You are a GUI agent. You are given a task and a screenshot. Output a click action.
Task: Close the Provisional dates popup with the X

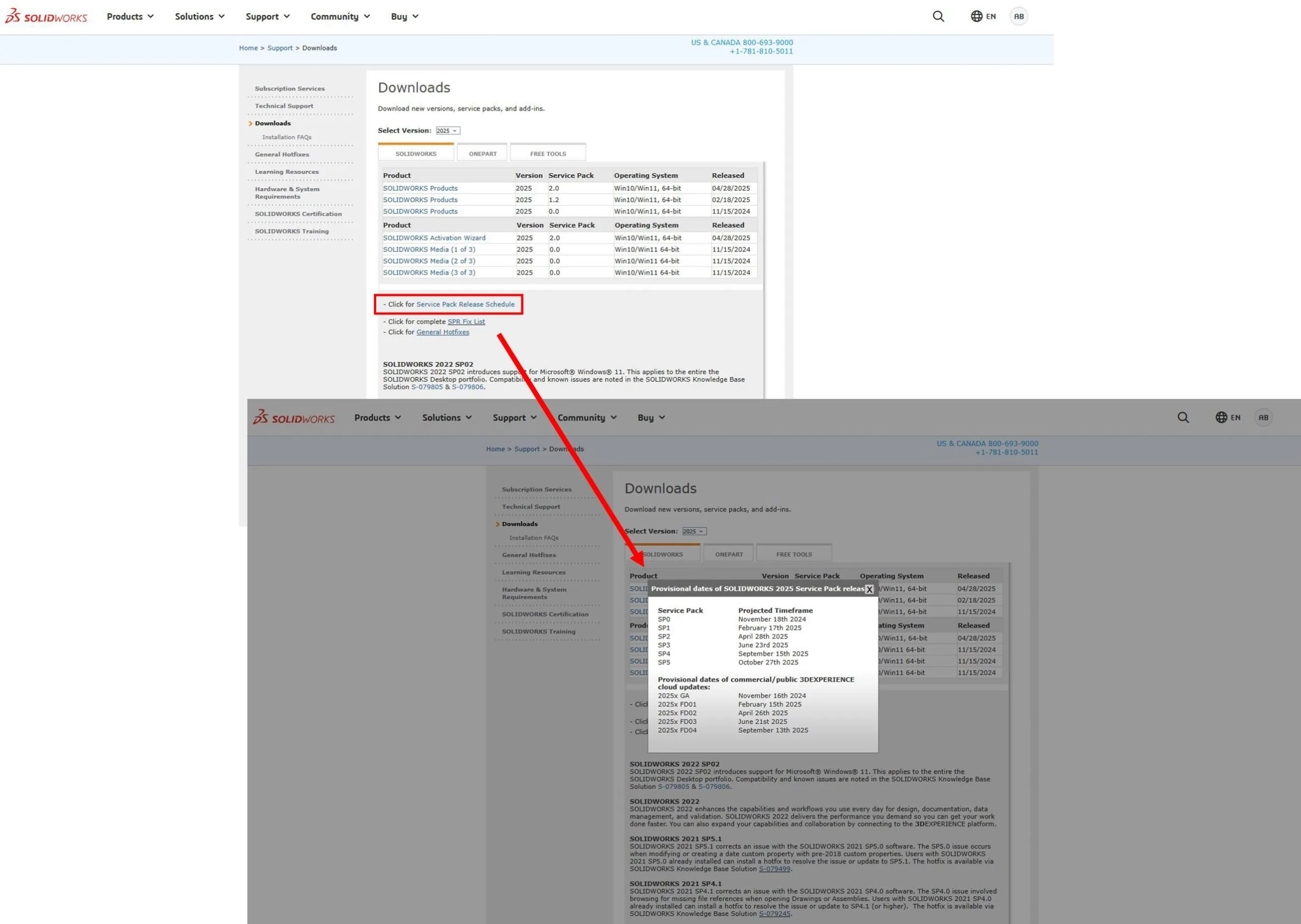869,590
